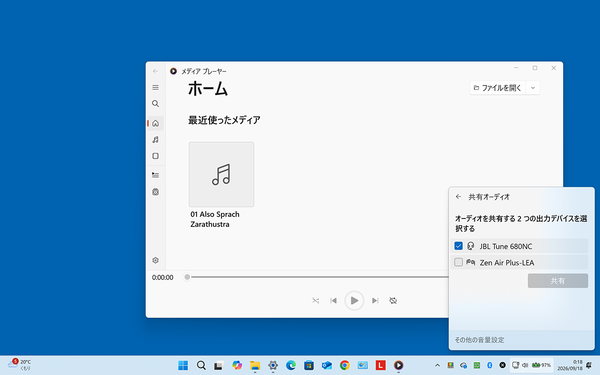The image size is (600, 375).
Task: Click the Bluetooth tray icon
Action: click(489, 365)
